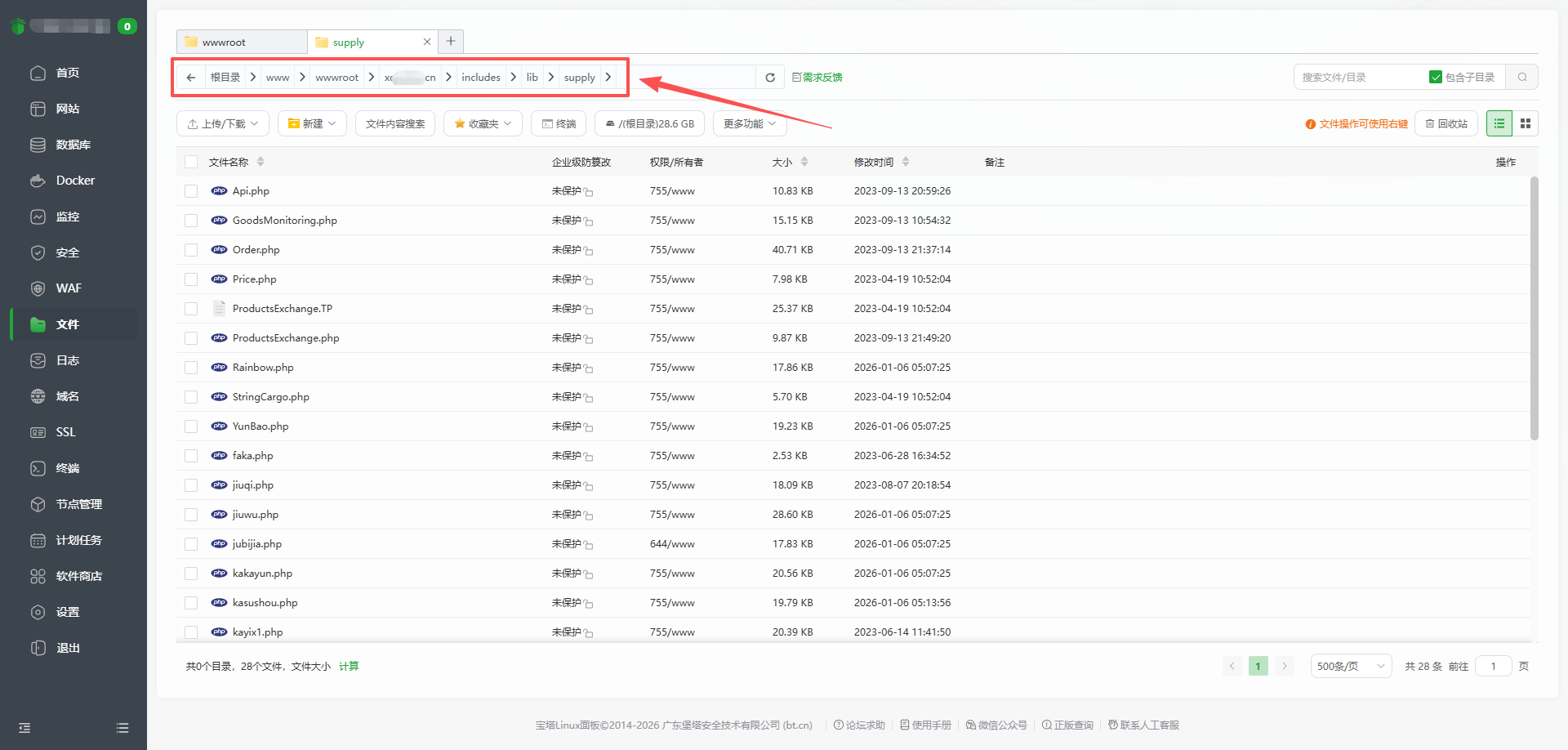Close the supply tab
This screenshot has height=750, width=1568.
426,42
